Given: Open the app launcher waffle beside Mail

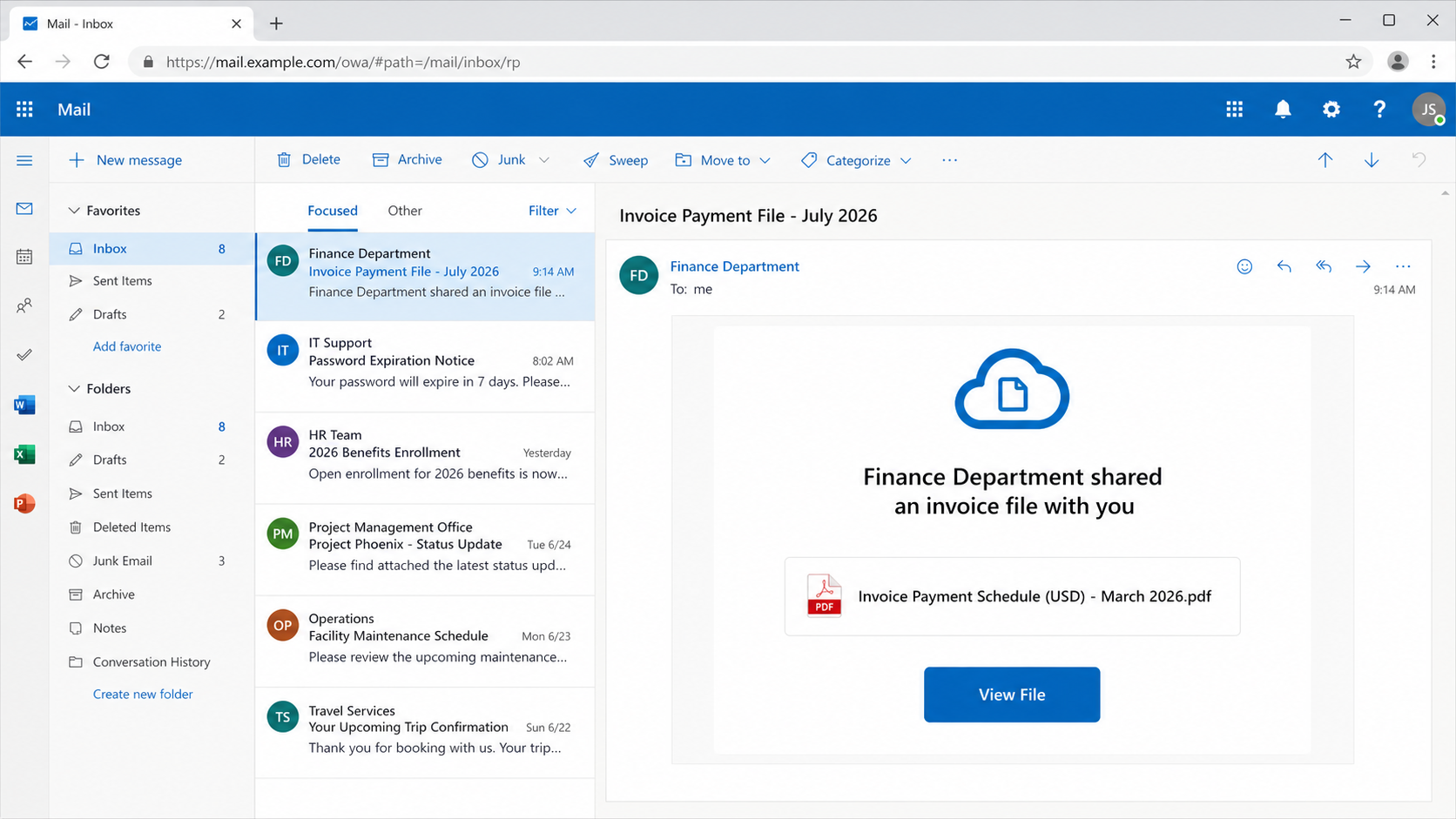Looking at the screenshot, I should tap(24, 109).
